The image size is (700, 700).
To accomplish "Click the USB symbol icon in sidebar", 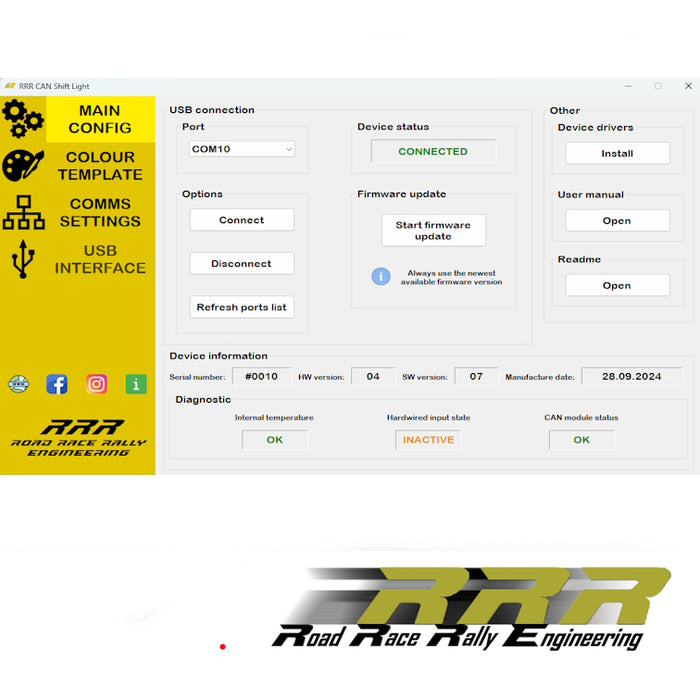I will tap(22, 259).
